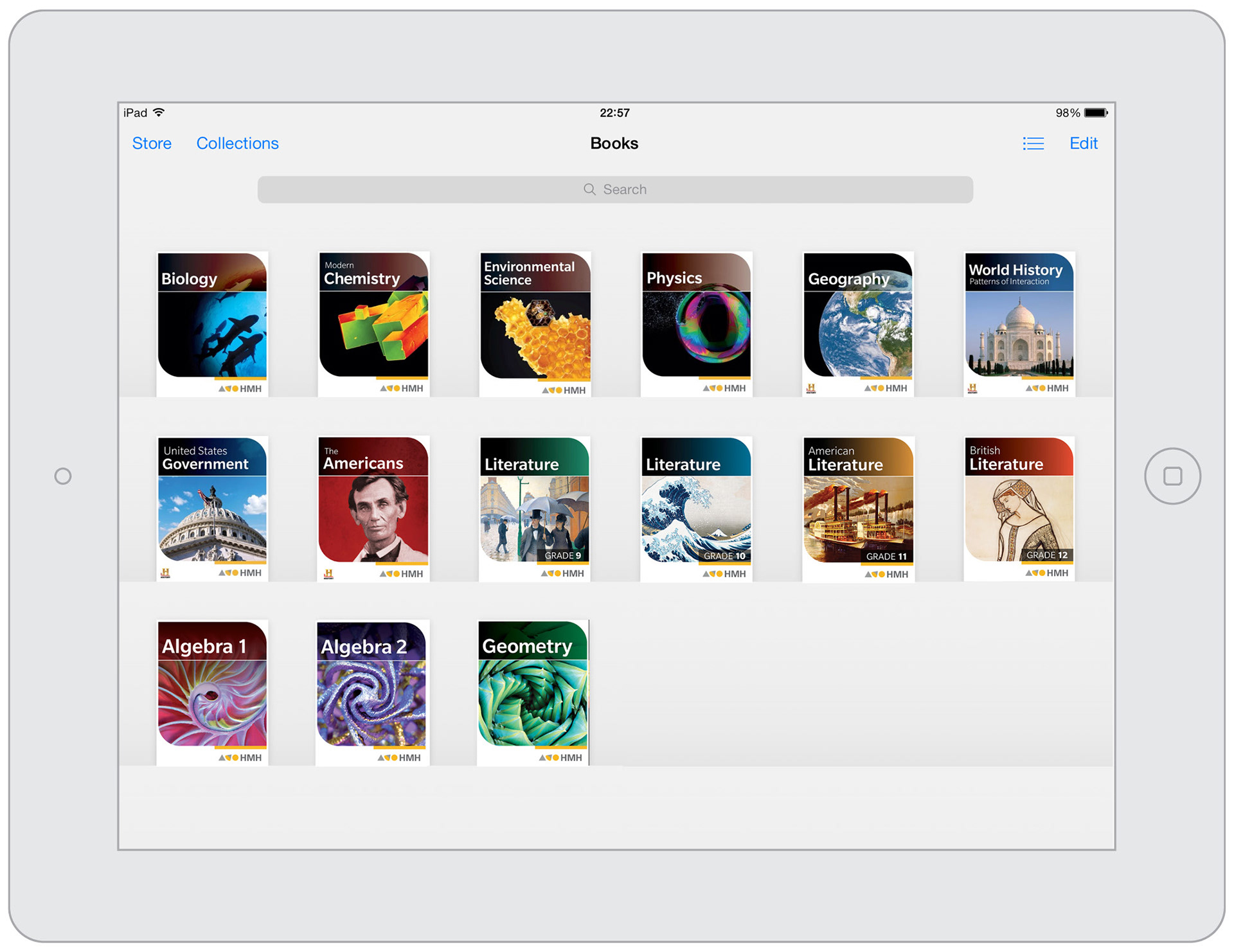Open United States Government book

[x=212, y=509]
